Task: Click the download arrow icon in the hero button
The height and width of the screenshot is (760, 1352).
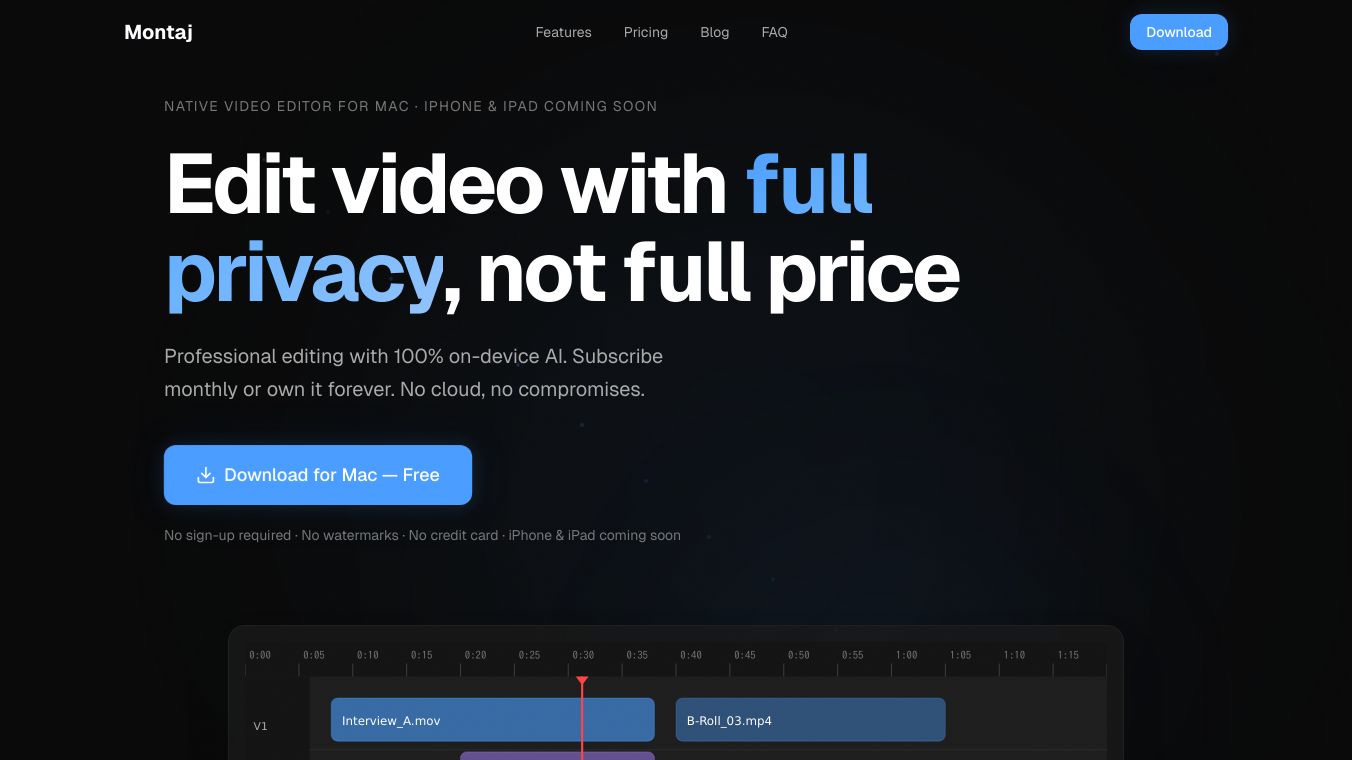Action: (x=206, y=475)
